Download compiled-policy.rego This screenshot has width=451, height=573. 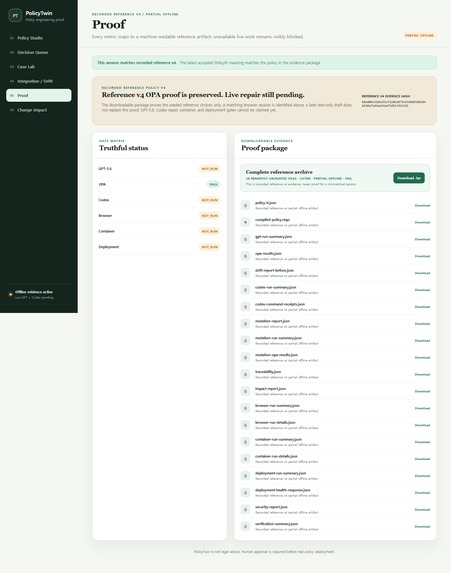pyautogui.click(x=422, y=222)
